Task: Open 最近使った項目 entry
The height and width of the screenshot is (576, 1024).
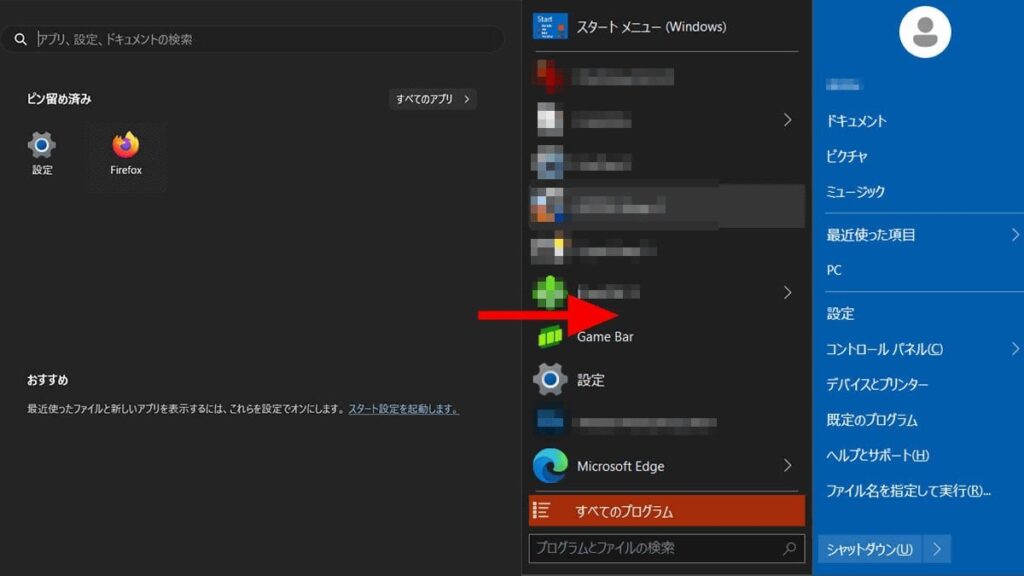Action: click(x=871, y=234)
